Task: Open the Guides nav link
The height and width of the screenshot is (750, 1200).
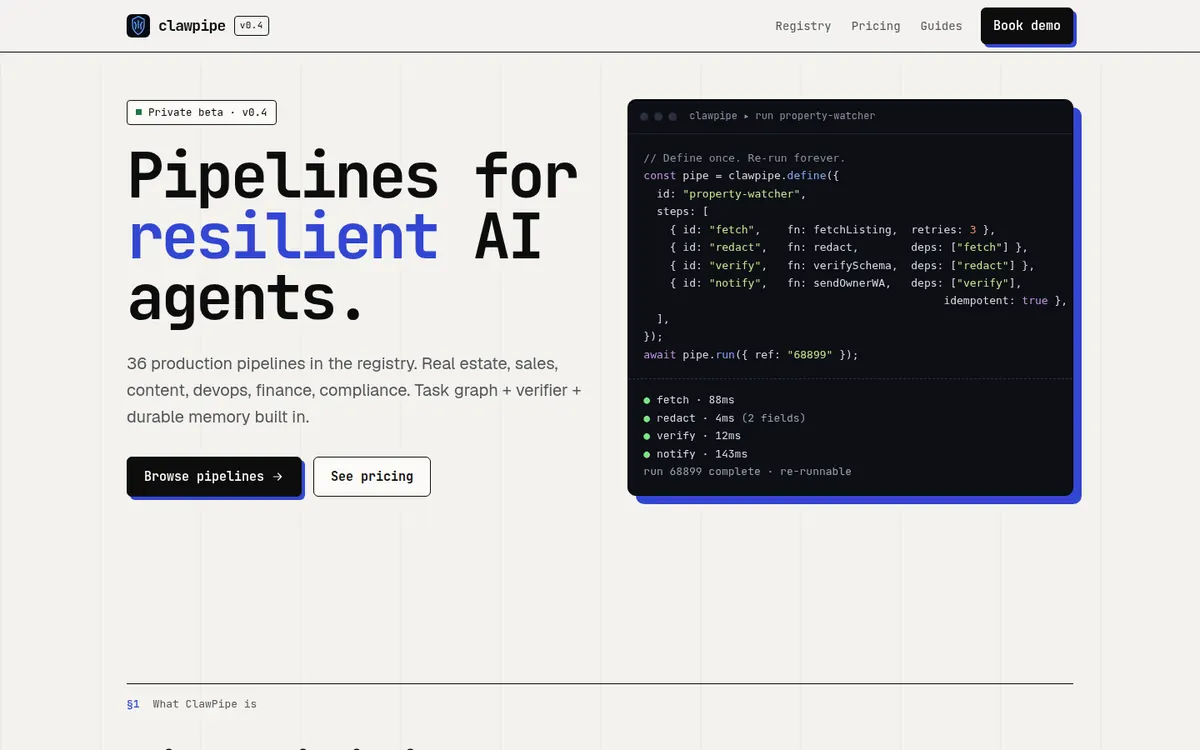Action: click(941, 26)
